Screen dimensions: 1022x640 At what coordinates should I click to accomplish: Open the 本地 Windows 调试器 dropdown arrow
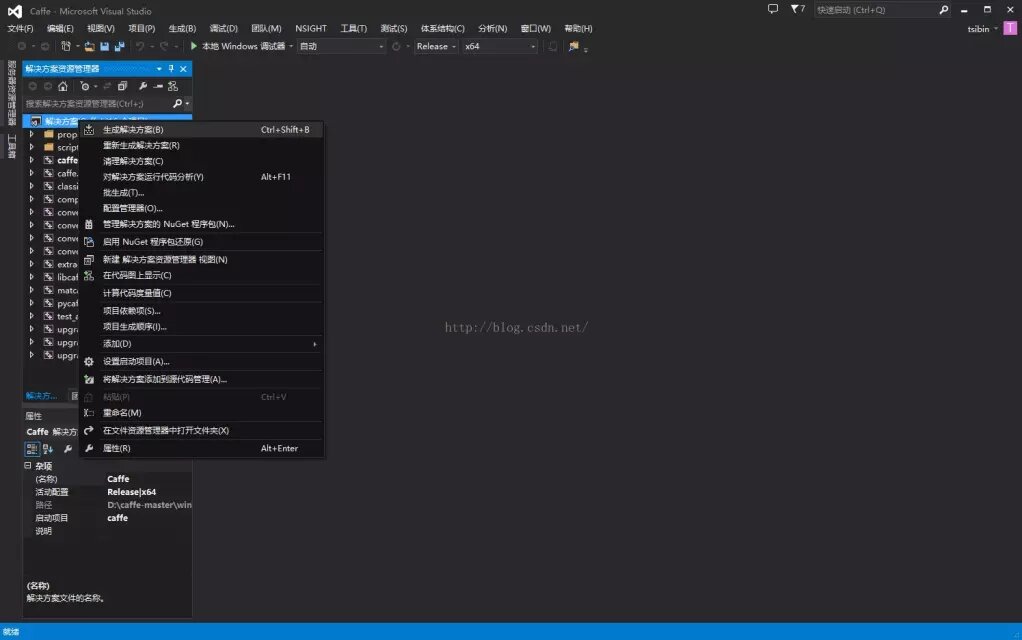(291, 46)
